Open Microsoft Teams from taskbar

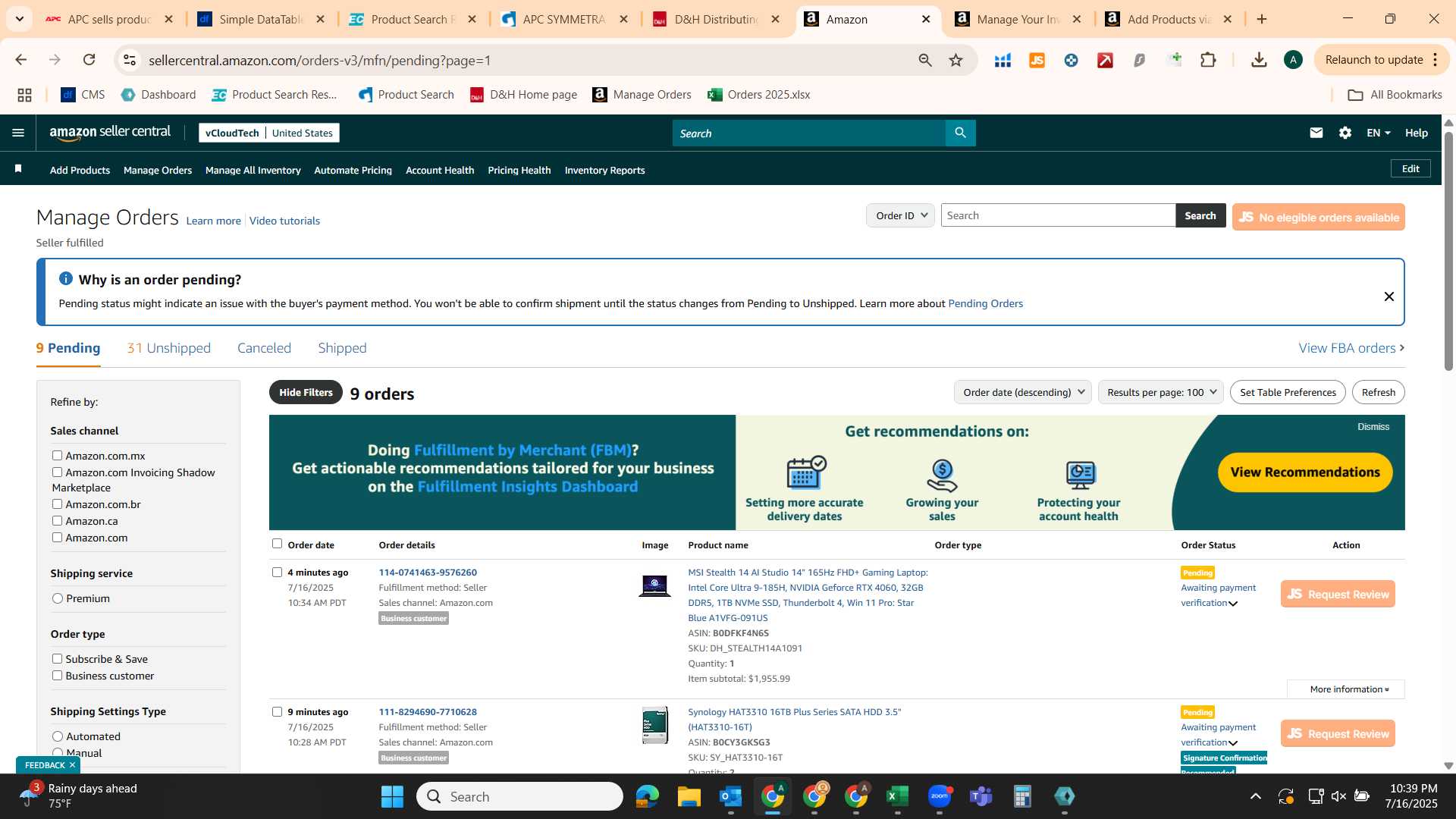click(x=981, y=796)
